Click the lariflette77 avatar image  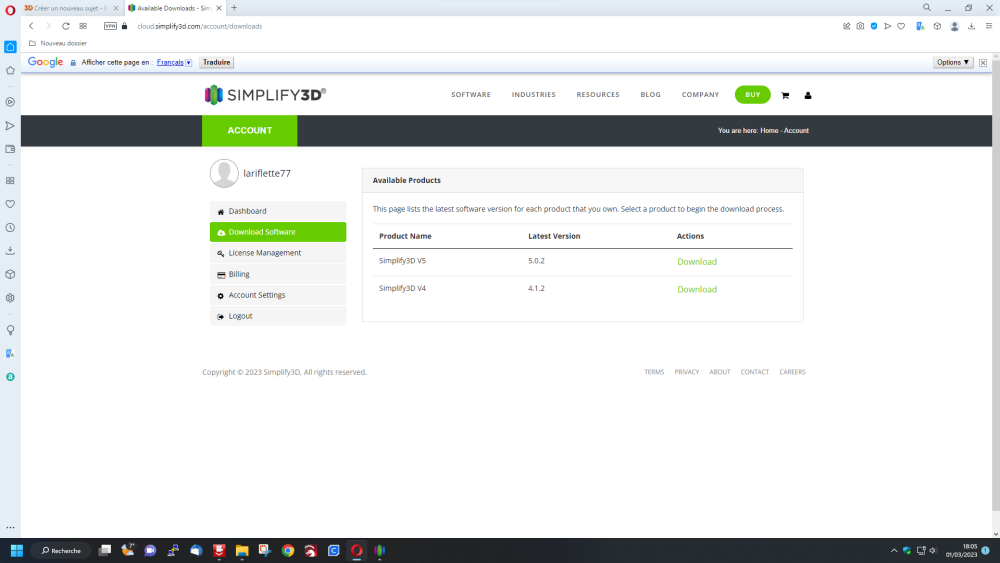pos(224,173)
